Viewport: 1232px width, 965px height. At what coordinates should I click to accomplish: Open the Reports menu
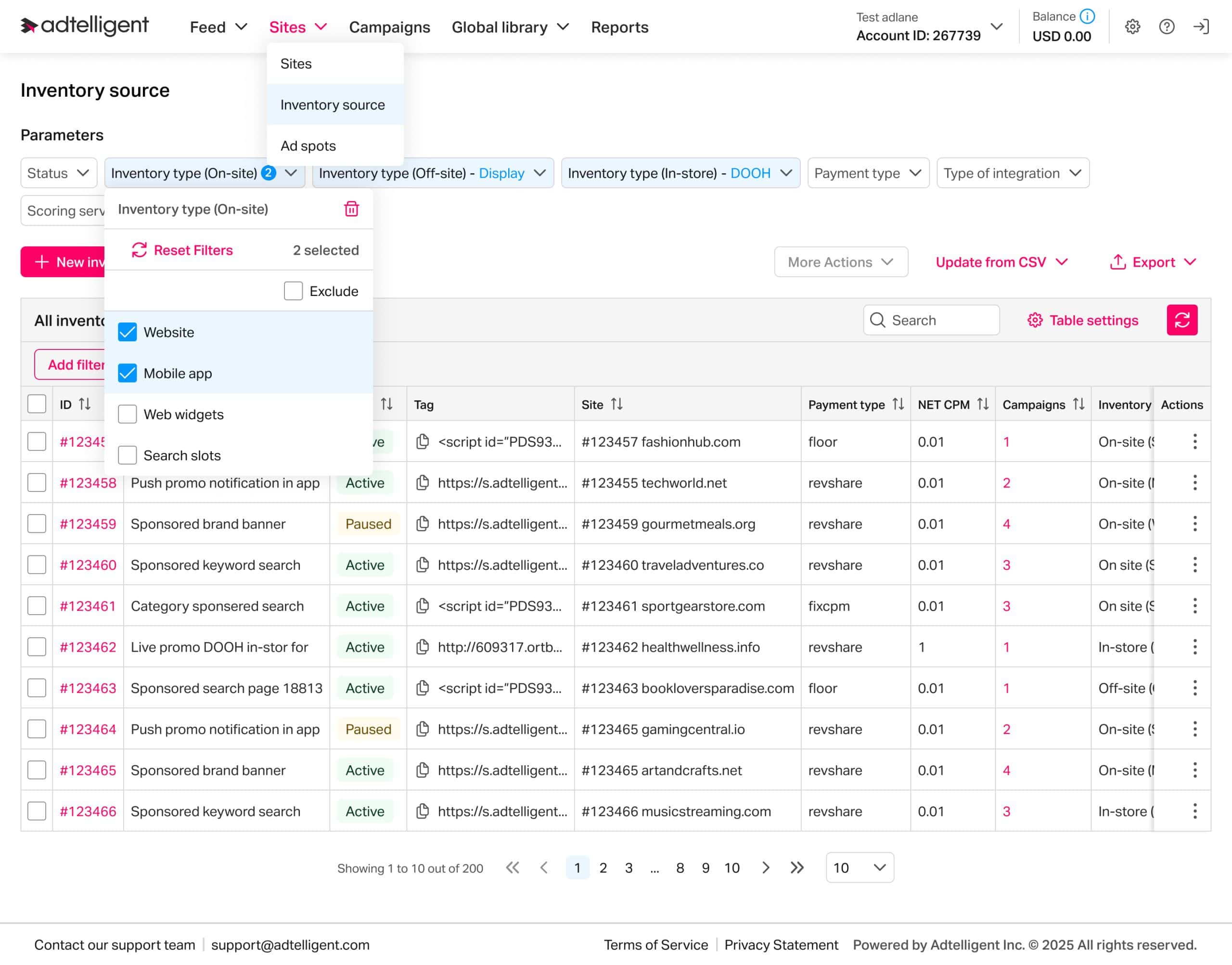(619, 26)
